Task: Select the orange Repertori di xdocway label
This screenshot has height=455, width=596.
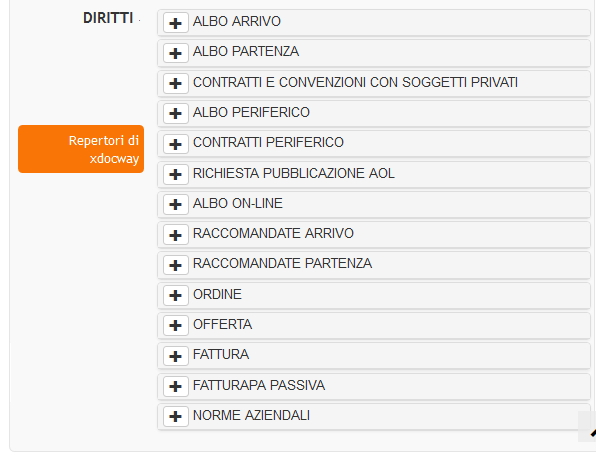Action: tap(81, 149)
